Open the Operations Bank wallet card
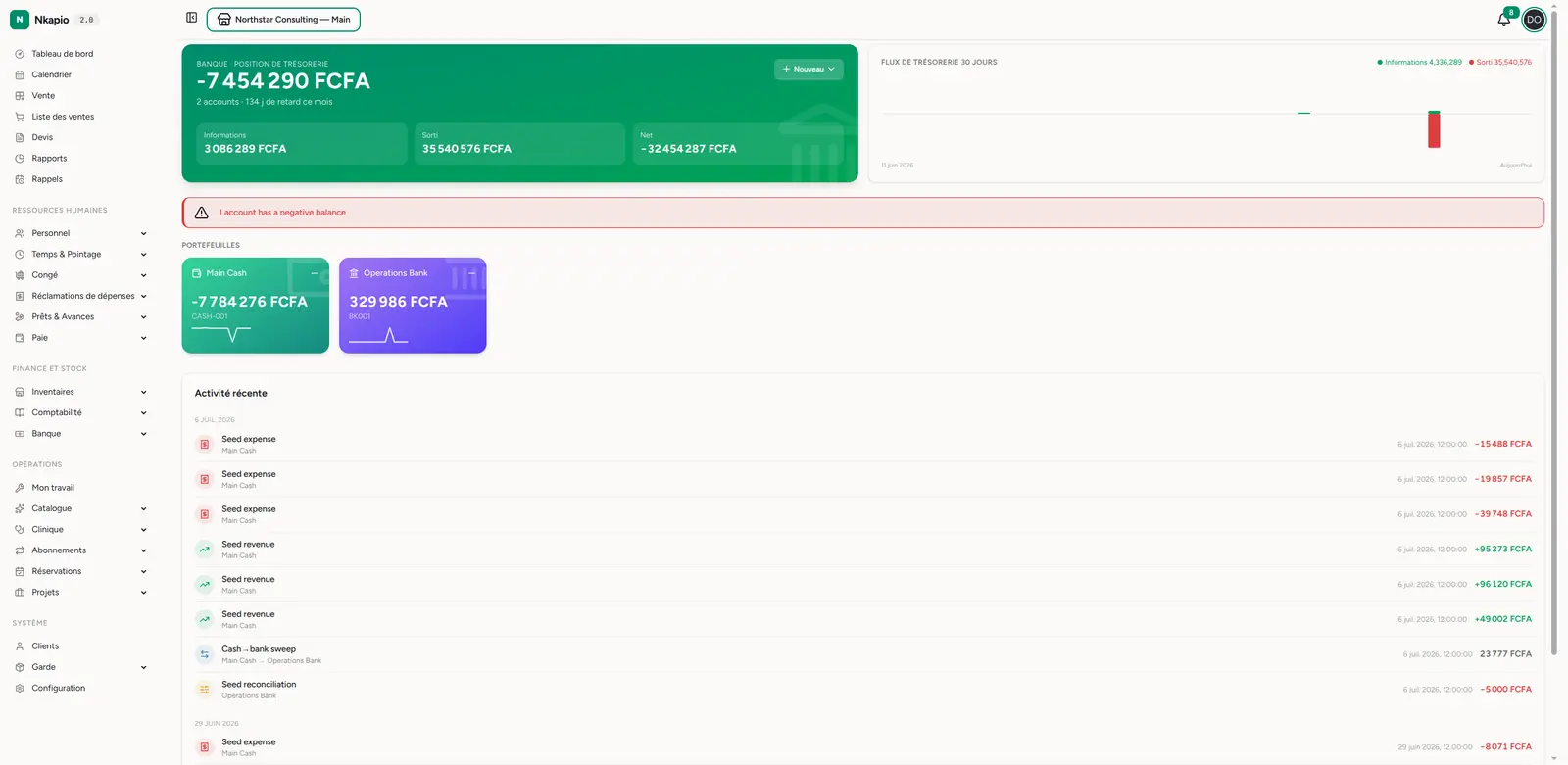The width and height of the screenshot is (1568, 765). [413, 306]
